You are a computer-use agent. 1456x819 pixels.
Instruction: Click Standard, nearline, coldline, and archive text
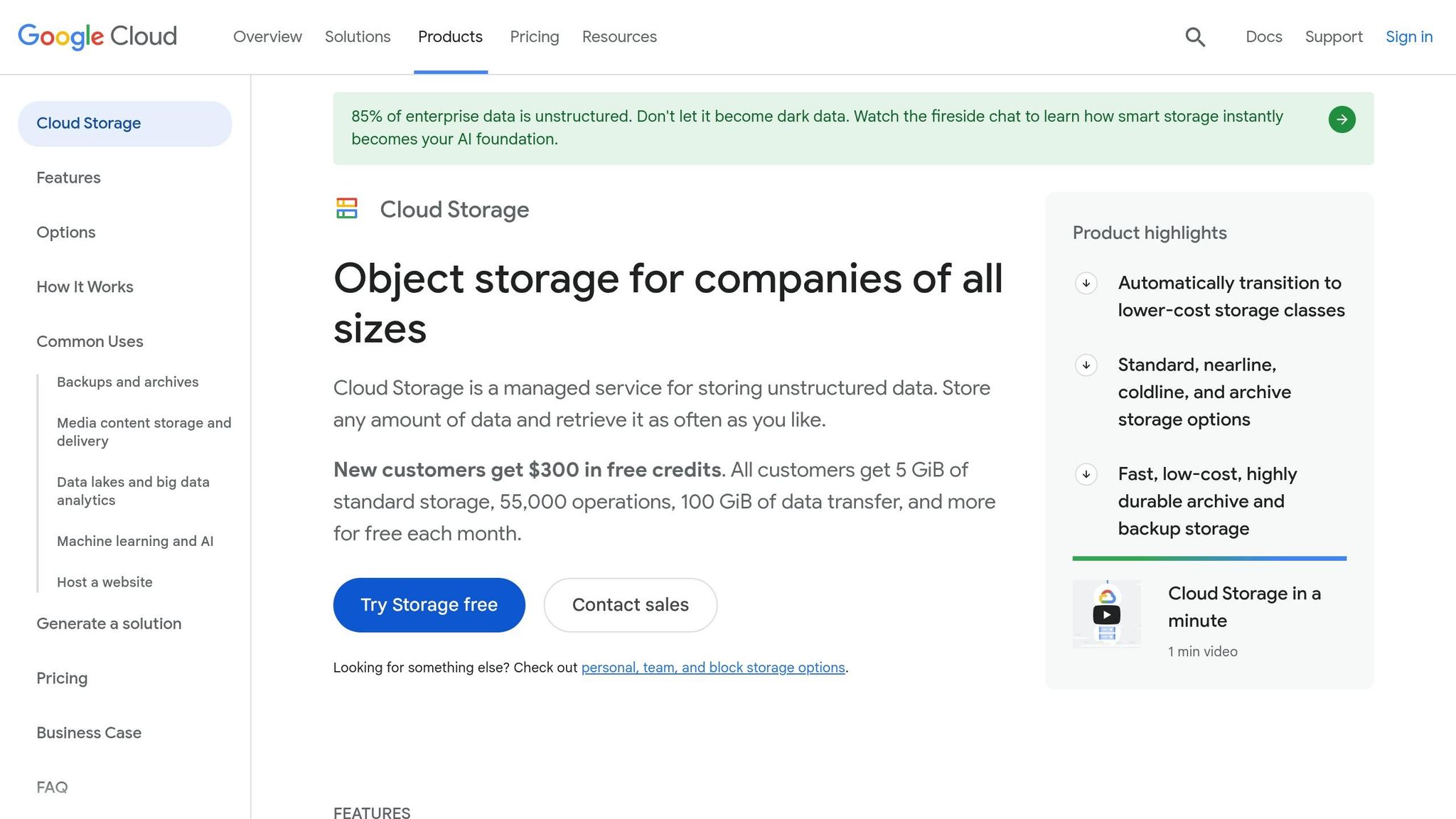[x=1204, y=392]
